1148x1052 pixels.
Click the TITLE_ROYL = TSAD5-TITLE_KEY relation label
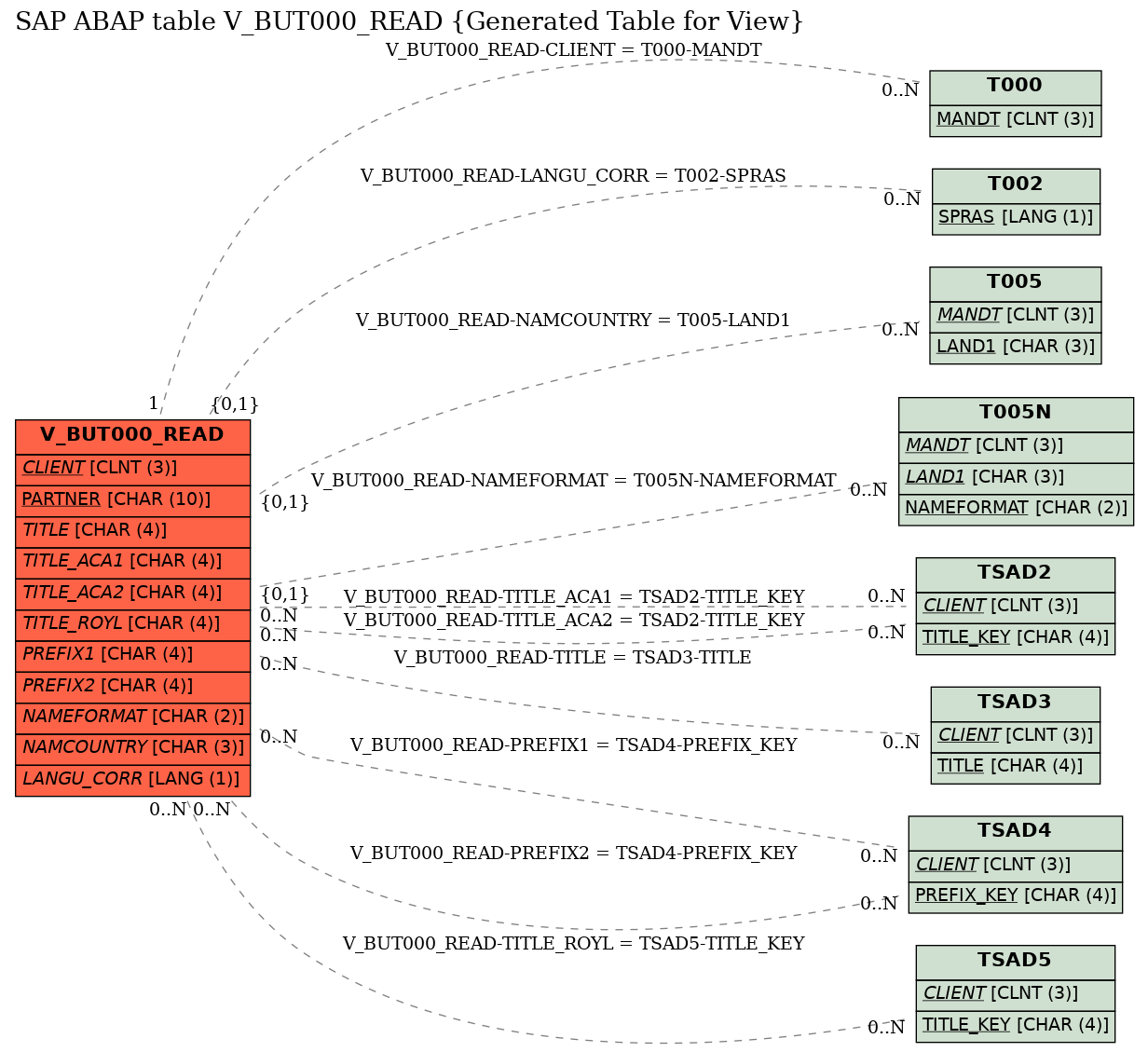tap(573, 944)
